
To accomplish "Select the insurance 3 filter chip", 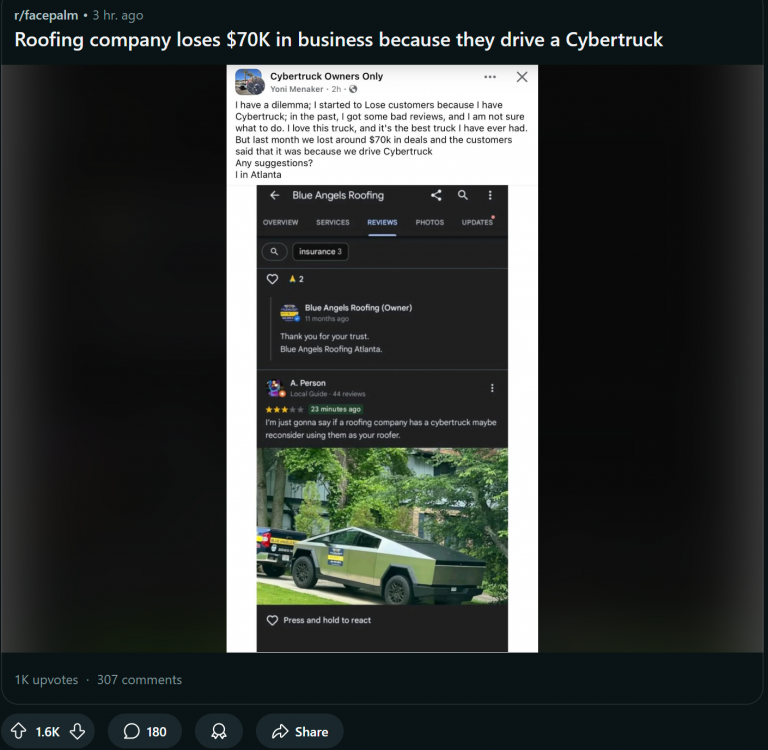I will 320,251.
